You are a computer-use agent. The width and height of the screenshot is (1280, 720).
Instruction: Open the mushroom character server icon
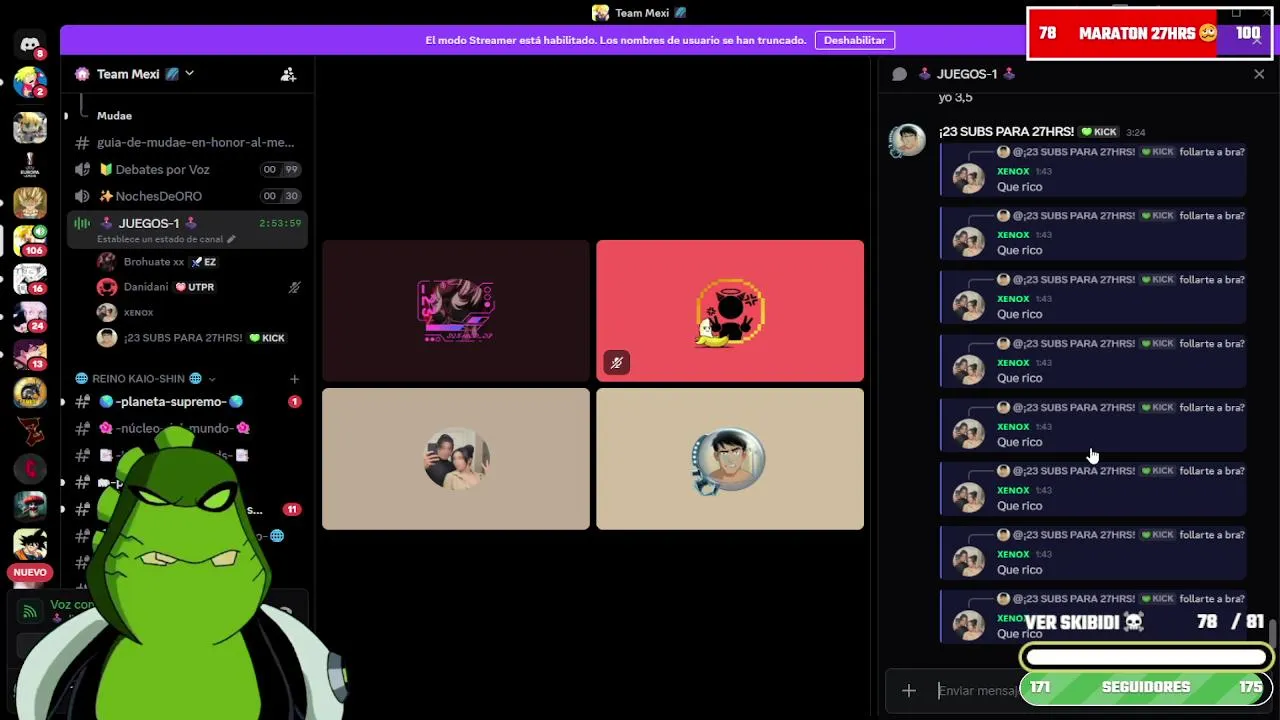click(30, 505)
